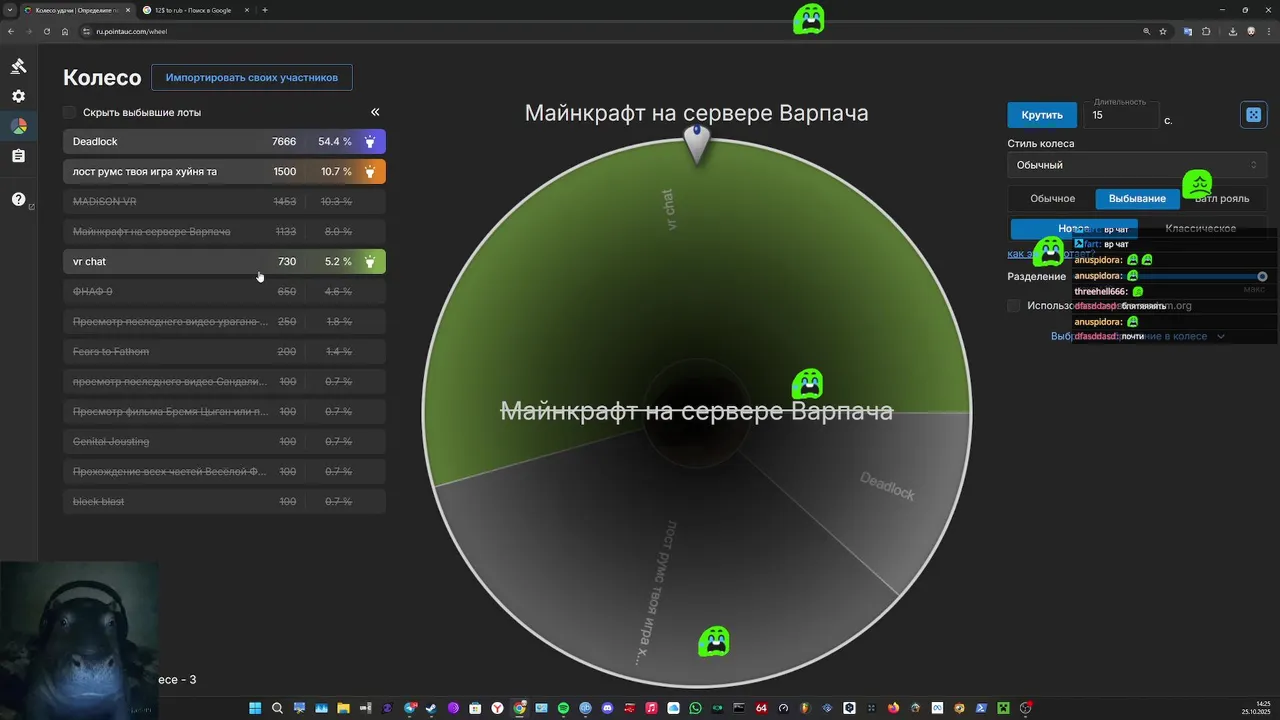The height and width of the screenshot is (720, 1280).
Task: Bookmark this page with star icon
Action: pyautogui.click(x=1163, y=31)
